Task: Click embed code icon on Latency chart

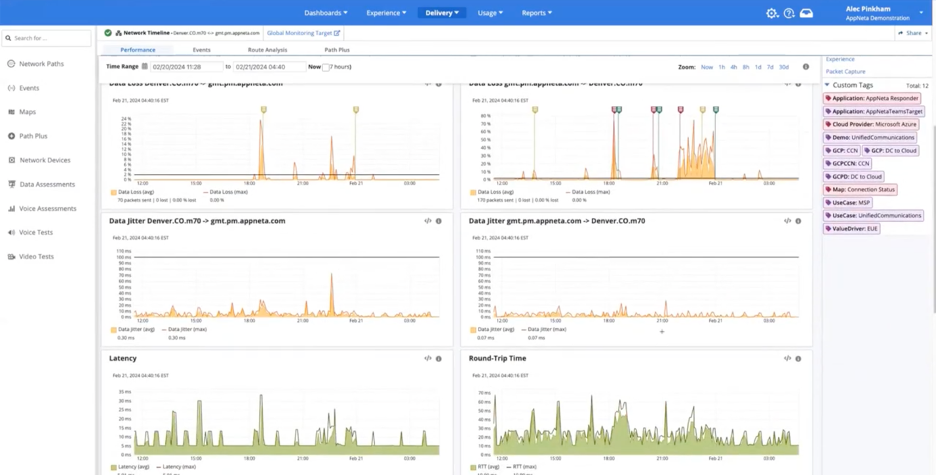Action: pos(427,359)
